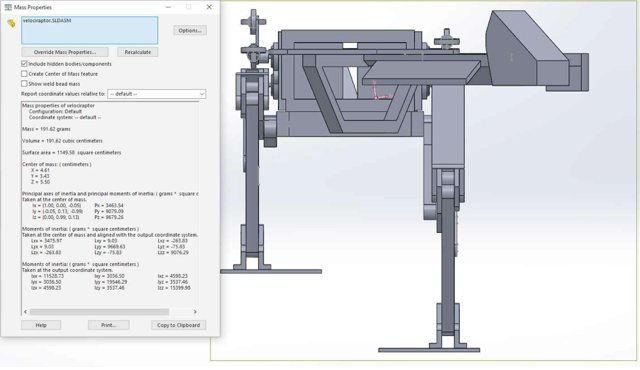Image resolution: width=640 pixels, height=370 pixels.
Task: Click the yellow selection icon beside velociraptor.SLDASM
Action: [x=11, y=23]
